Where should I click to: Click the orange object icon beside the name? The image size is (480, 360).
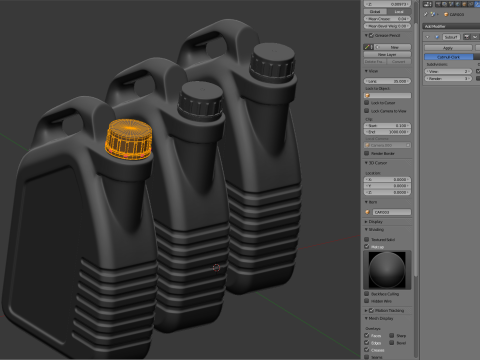pyautogui.click(x=446, y=14)
